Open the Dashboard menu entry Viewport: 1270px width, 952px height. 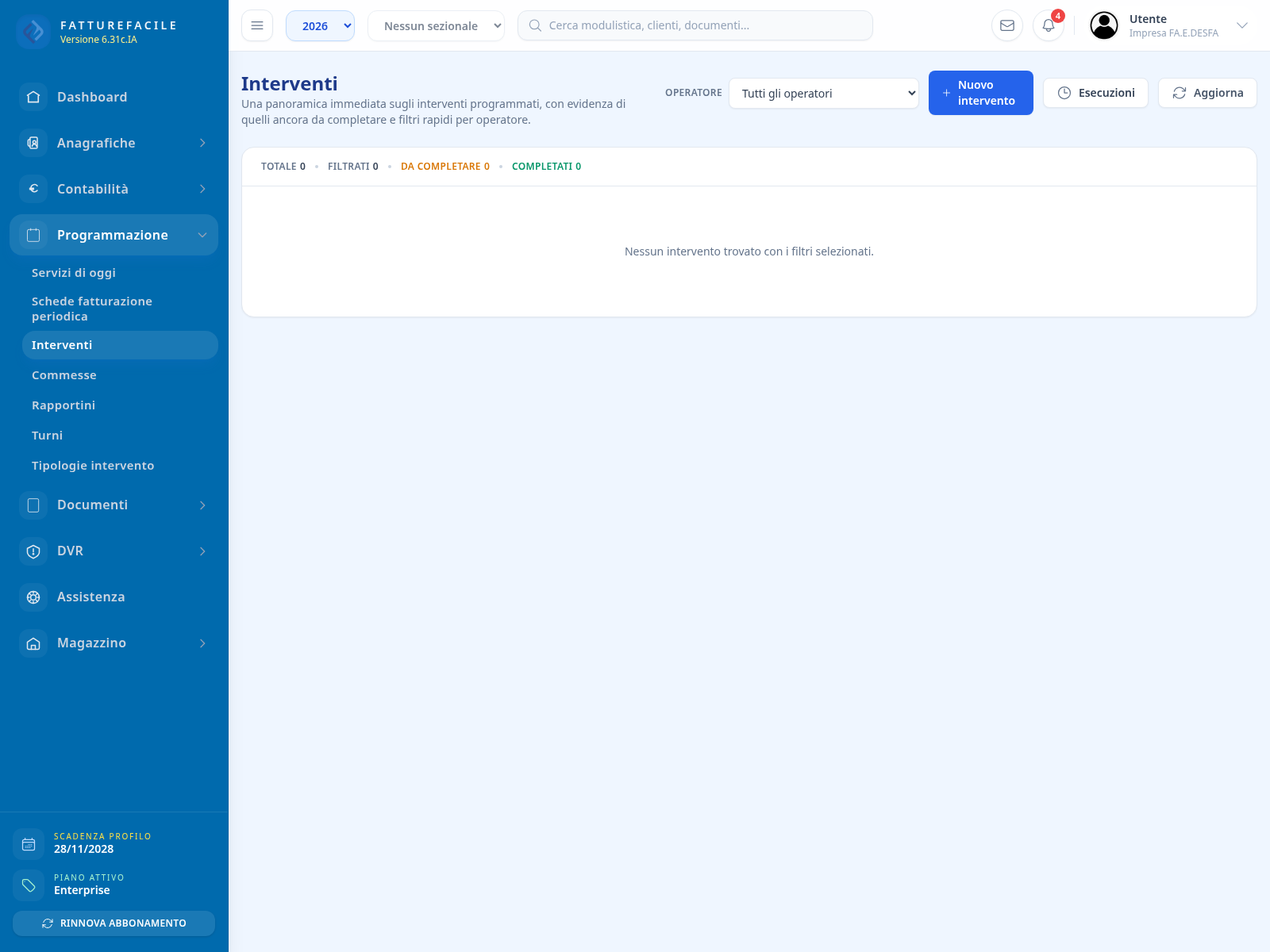[x=114, y=97]
